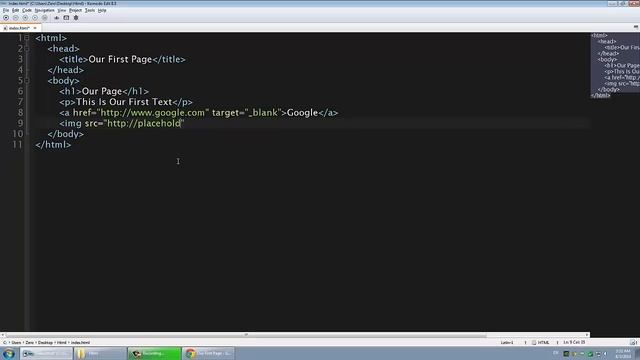Click the Users breadcrumb segment
The height and width of the screenshot is (360, 640).
pyautogui.click(x=16, y=343)
